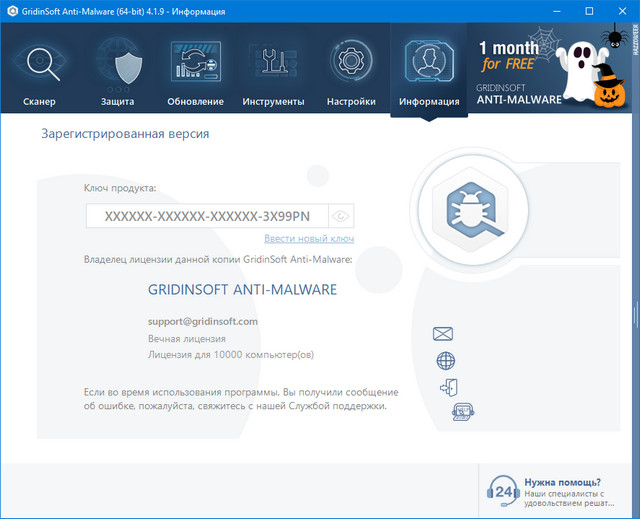Click 'Ввести новый ключ' link
Viewport: 640px width, 519px height.
pyautogui.click(x=309, y=239)
